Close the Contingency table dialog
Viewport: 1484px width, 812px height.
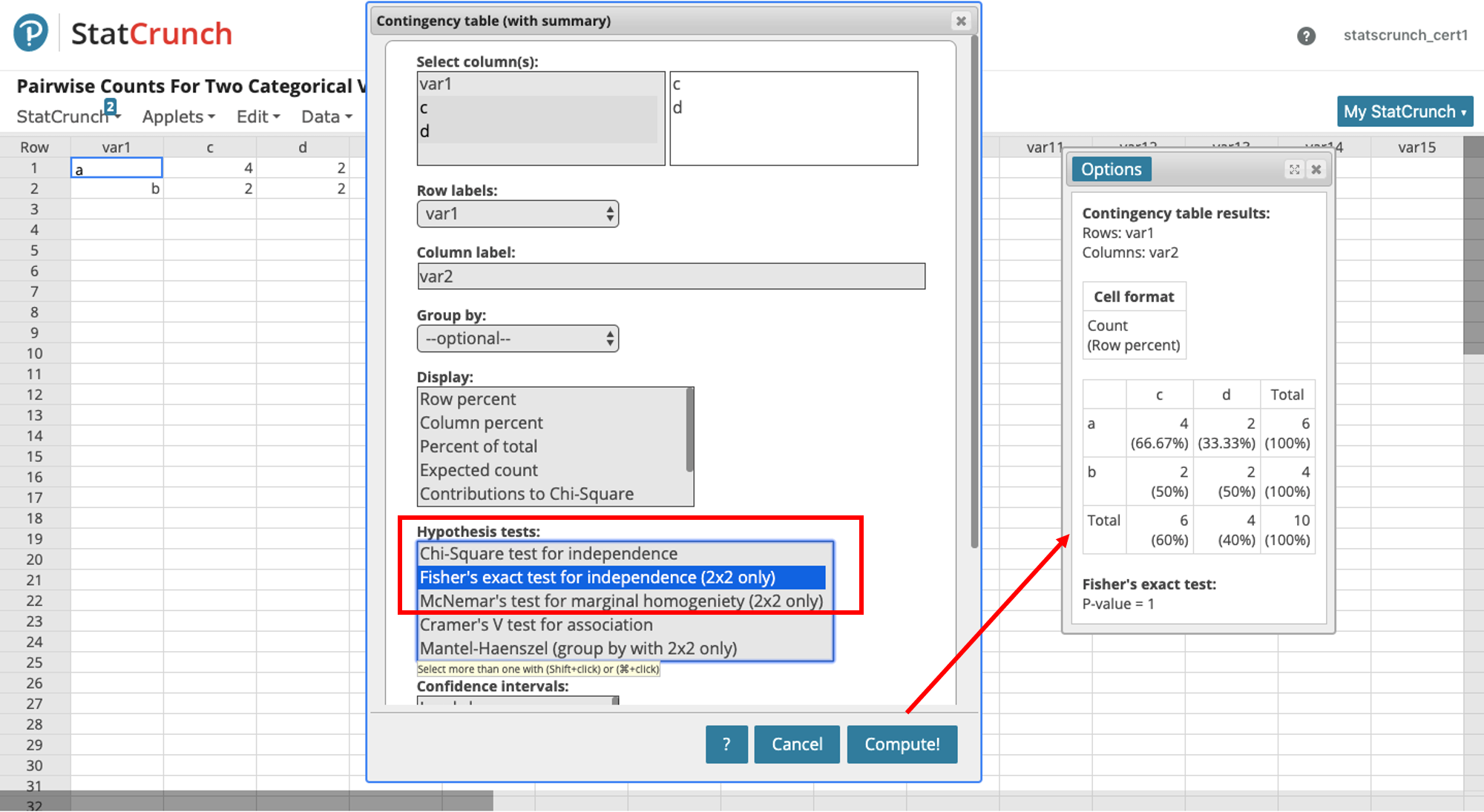tap(961, 21)
